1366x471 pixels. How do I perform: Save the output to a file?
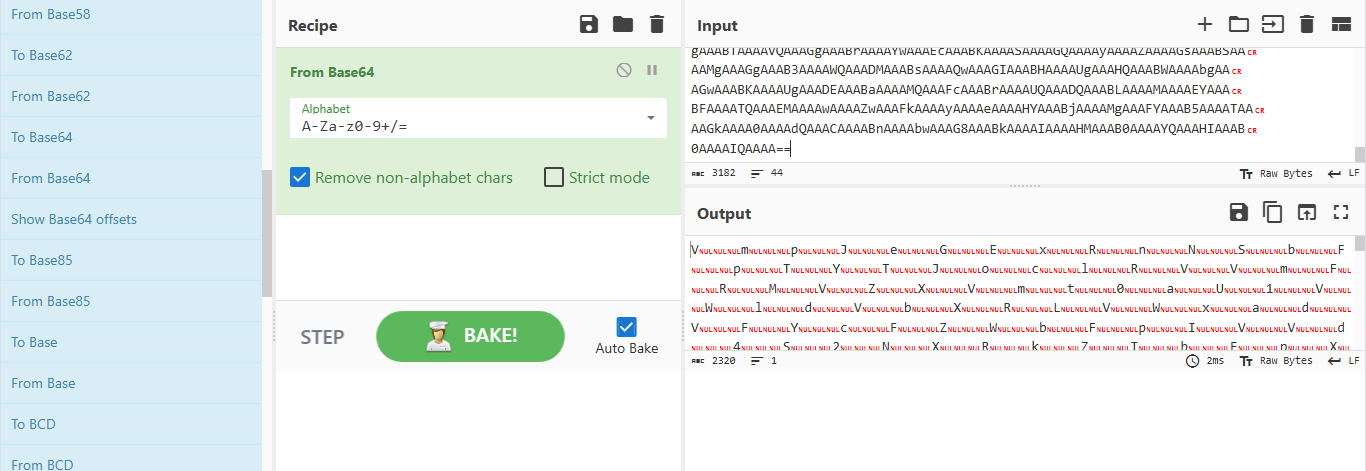tap(1238, 212)
